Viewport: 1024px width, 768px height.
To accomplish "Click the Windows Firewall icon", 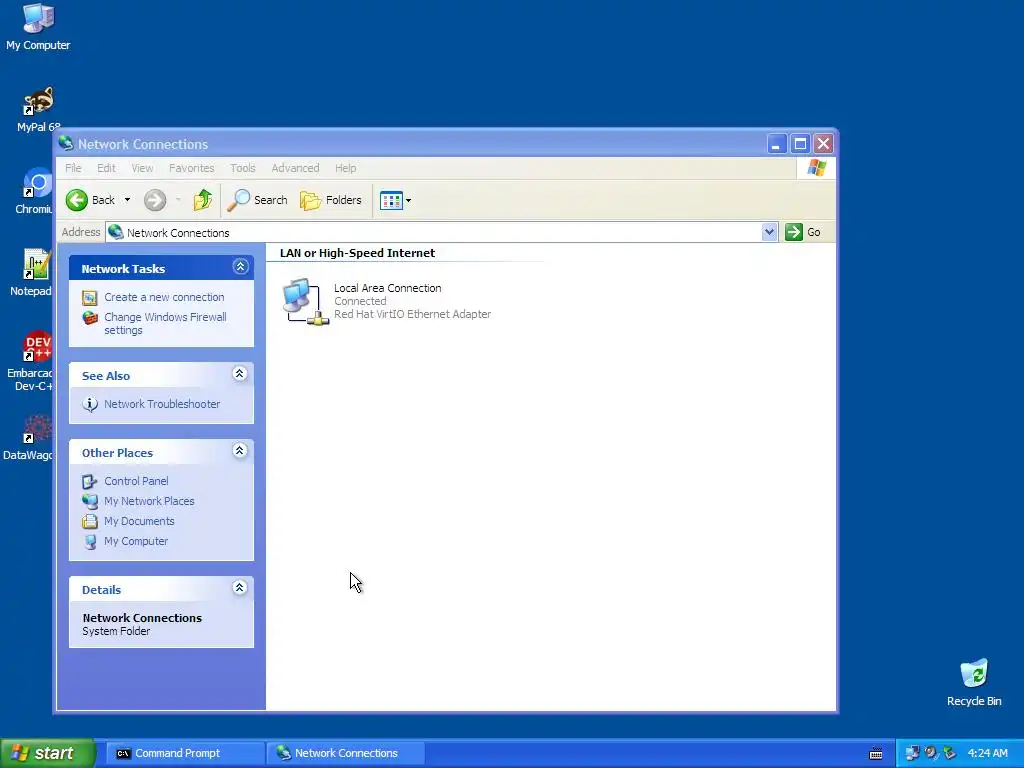I will (89, 318).
